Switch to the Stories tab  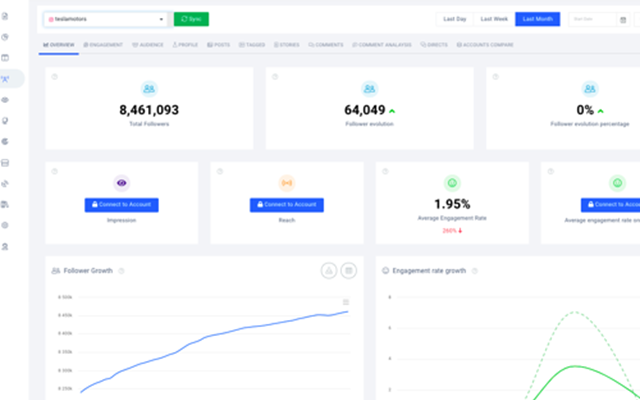(x=287, y=45)
